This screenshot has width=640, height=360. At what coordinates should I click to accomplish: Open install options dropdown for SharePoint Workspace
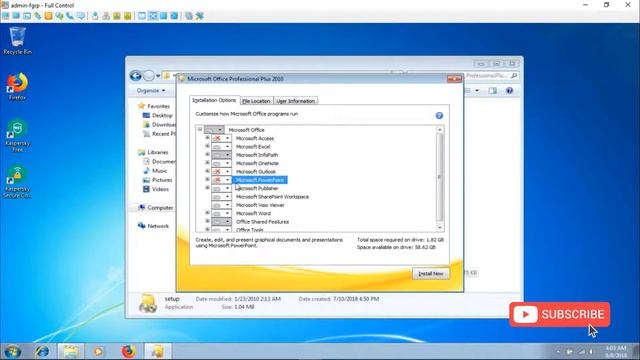[x=221, y=197]
